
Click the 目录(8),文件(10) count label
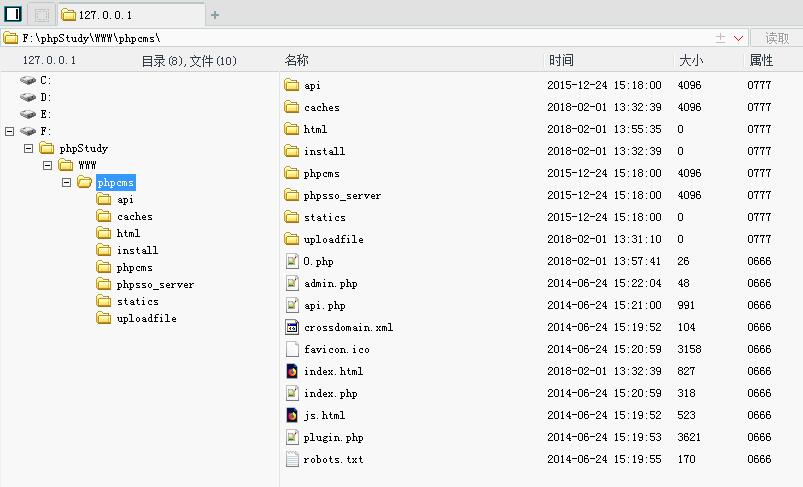[x=189, y=61]
